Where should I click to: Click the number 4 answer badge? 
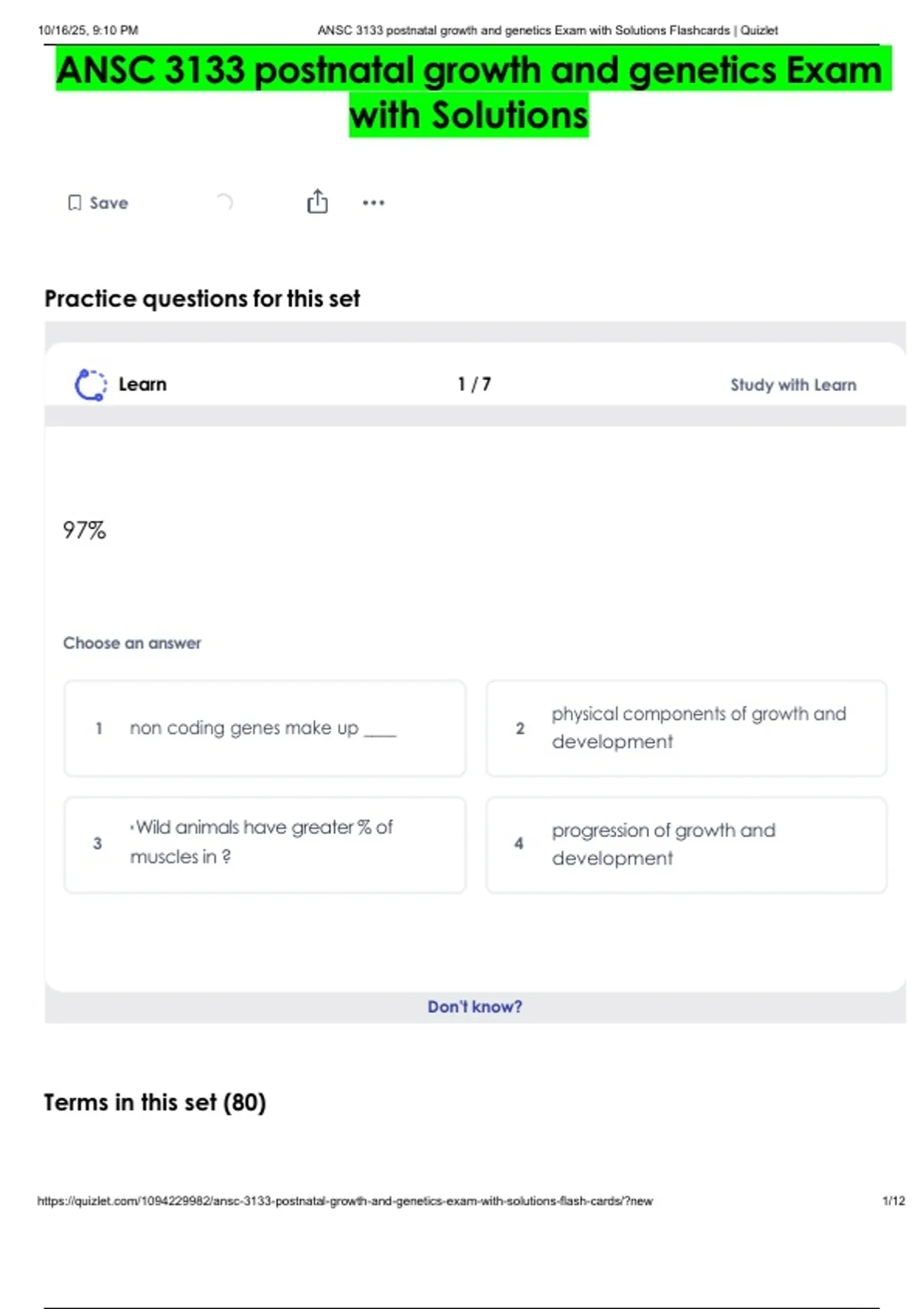point(519,844)
